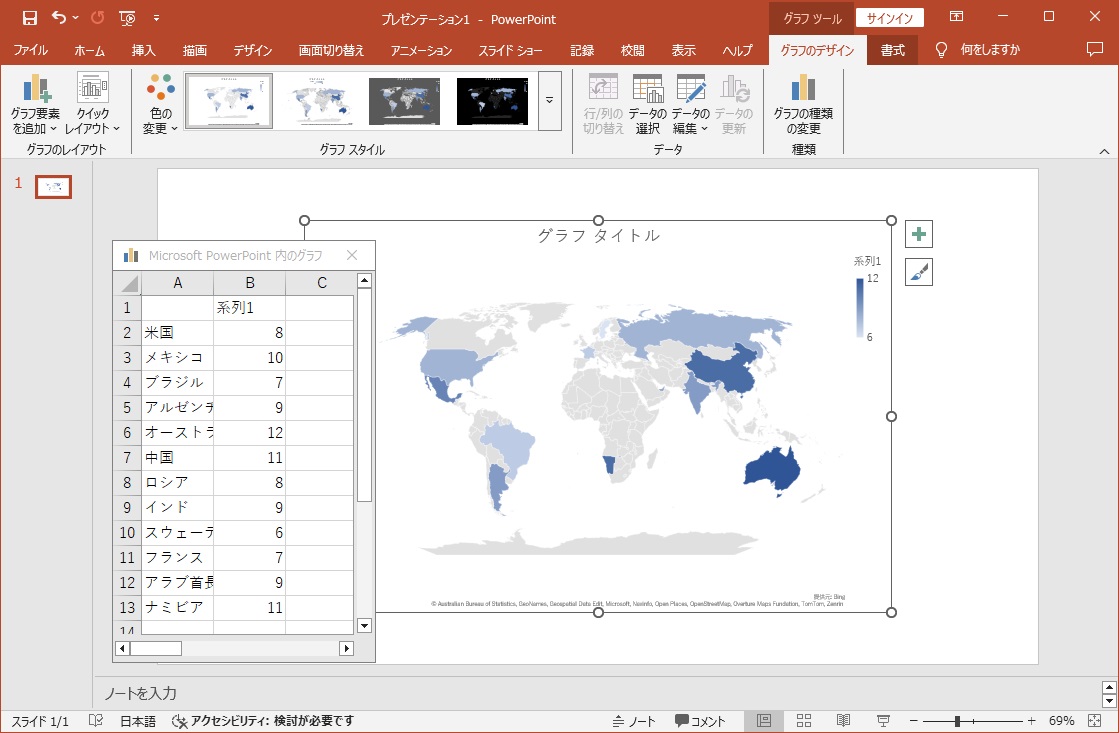Click the Edit Data icon

pos(690,90)
